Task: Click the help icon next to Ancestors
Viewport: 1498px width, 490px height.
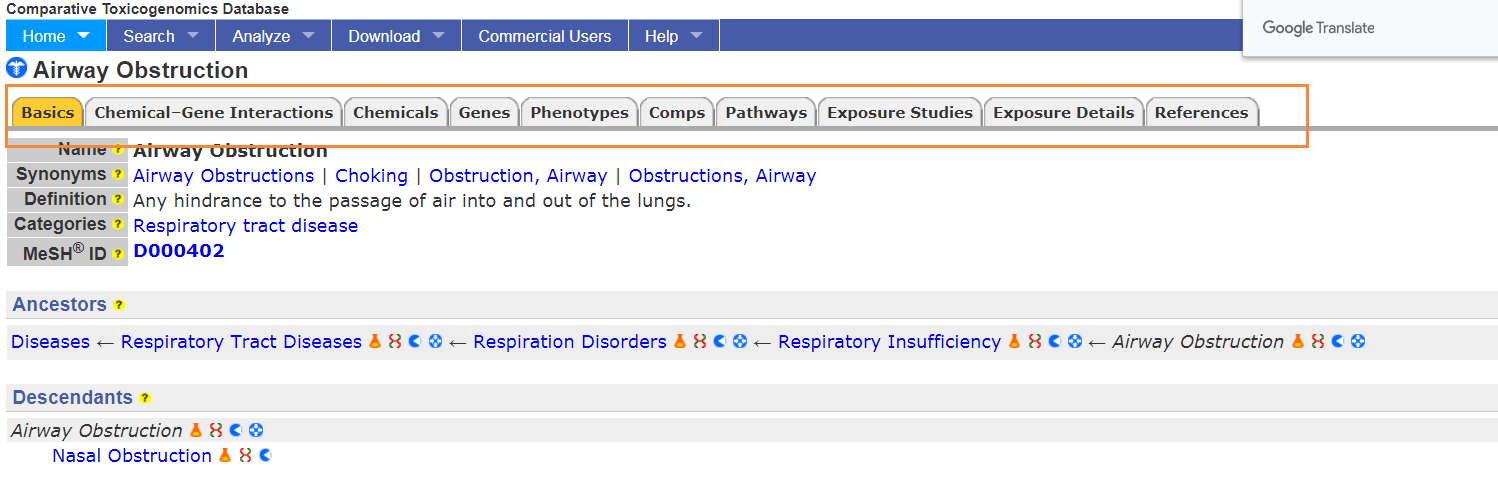Action: pyautogui.click(x=119, y=305)
